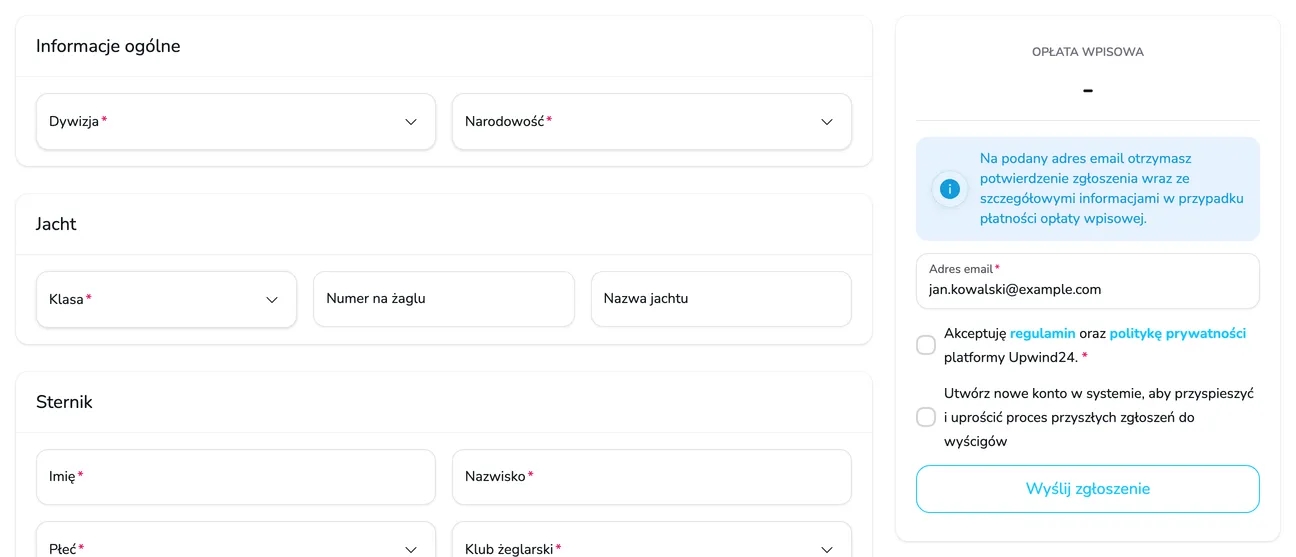
Task: Click the OPŁATA WPISOWA label
Action: point(1088,52)
